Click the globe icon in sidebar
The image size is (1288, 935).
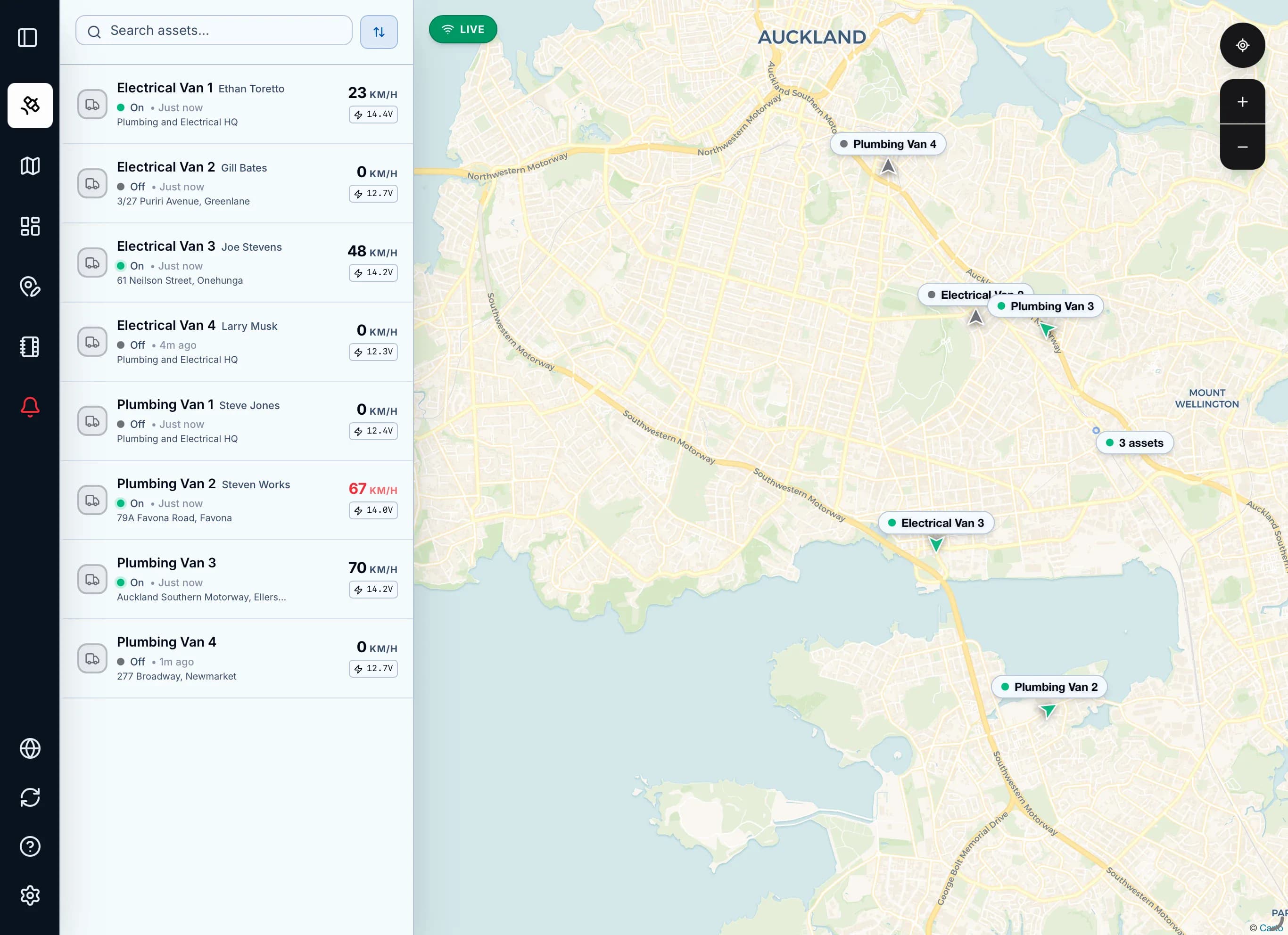[30, 748]
